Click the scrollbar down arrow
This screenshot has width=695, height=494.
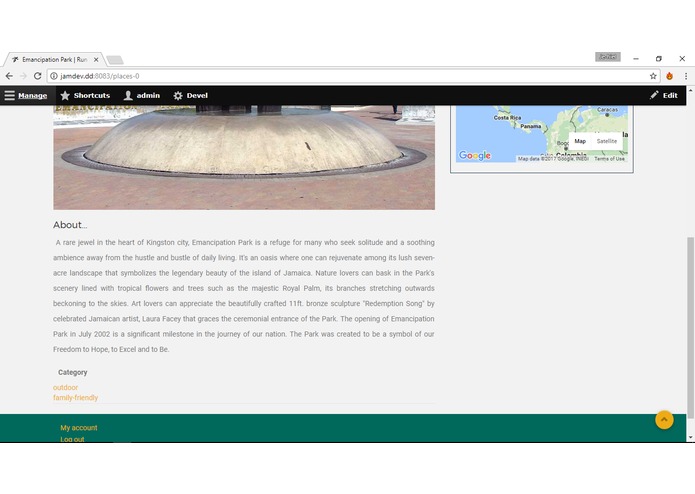click(690, 438)
